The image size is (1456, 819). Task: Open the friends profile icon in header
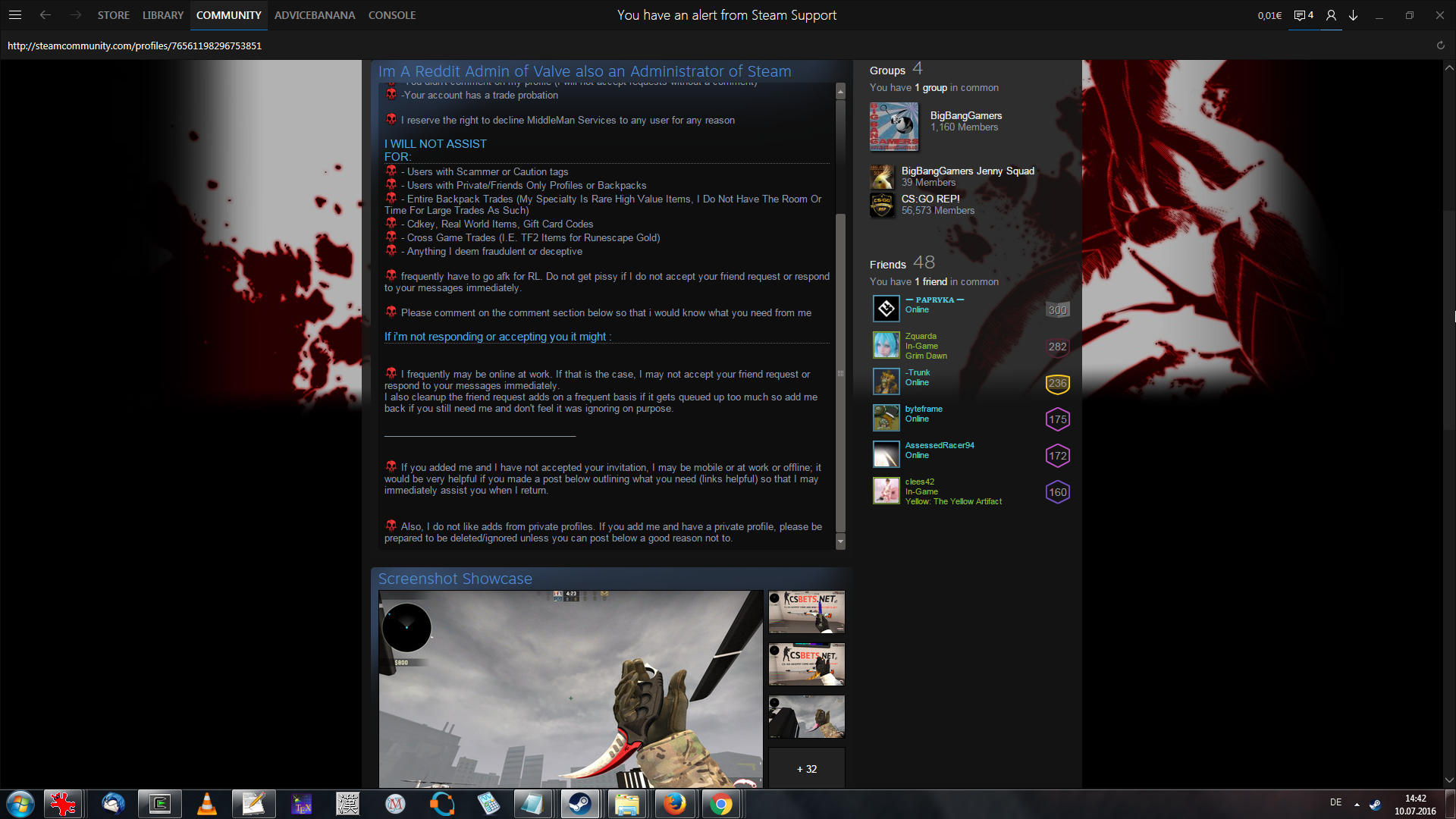(x=1331, y=15)
